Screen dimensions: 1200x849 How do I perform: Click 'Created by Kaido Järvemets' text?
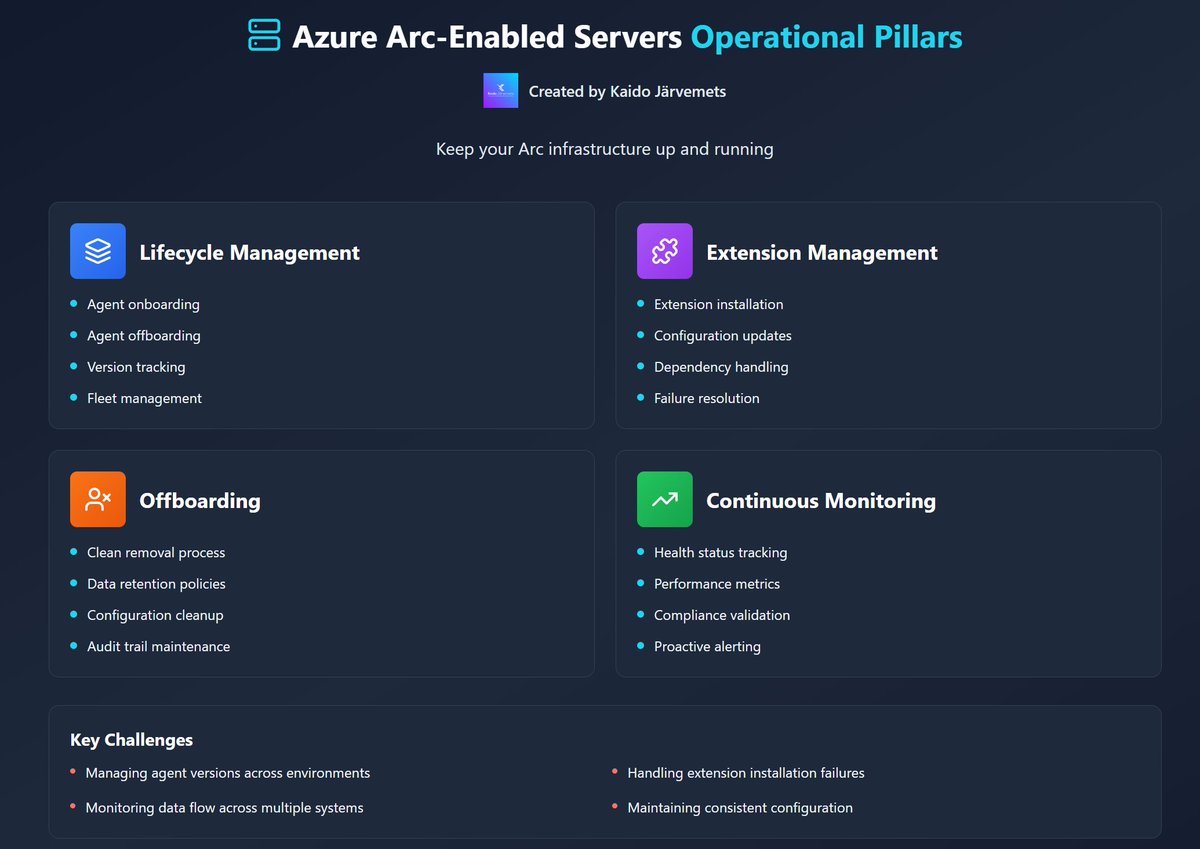[627, 91]
